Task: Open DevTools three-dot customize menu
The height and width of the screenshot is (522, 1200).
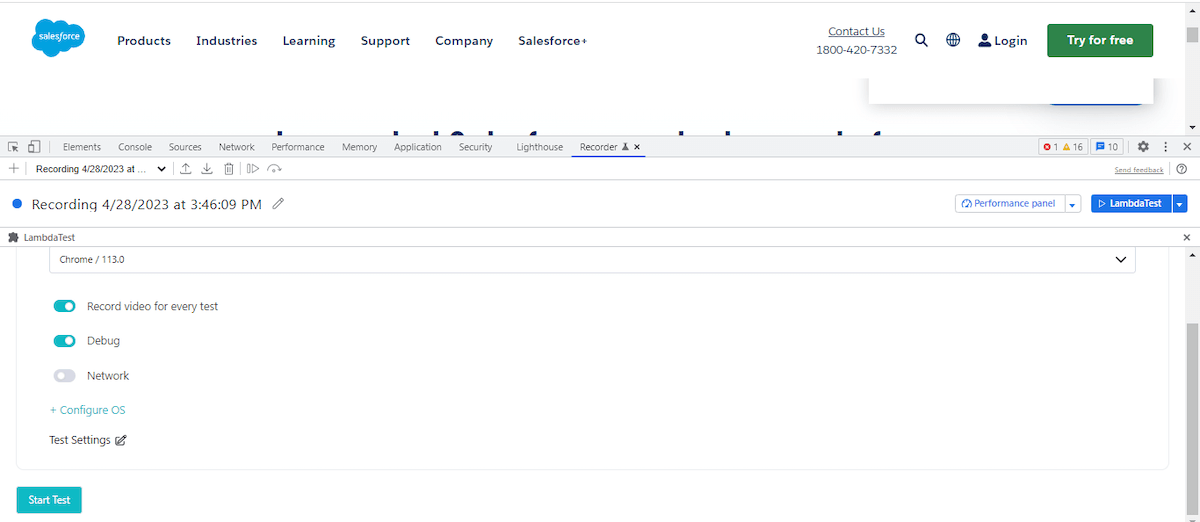Action: pyautogui.click(x=1165, y=146)
